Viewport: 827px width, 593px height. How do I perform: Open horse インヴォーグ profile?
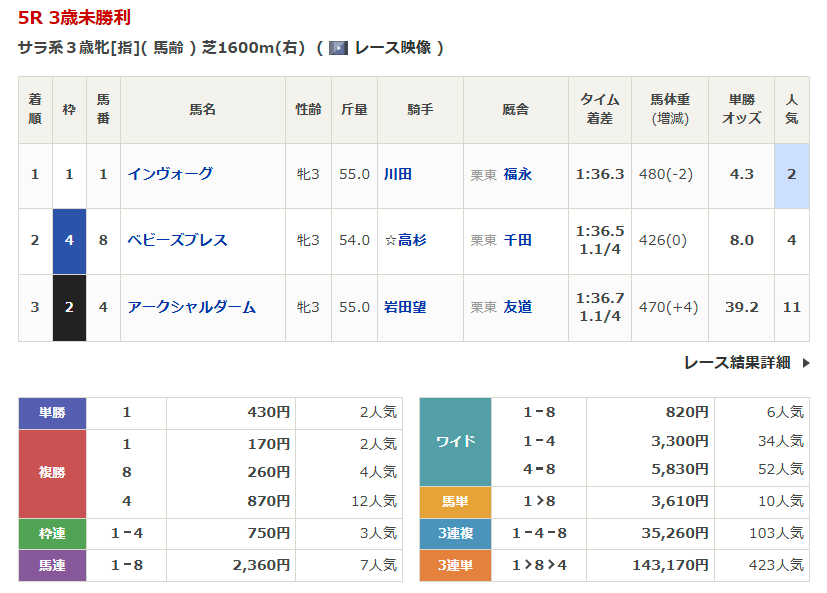tap(170, 174)
